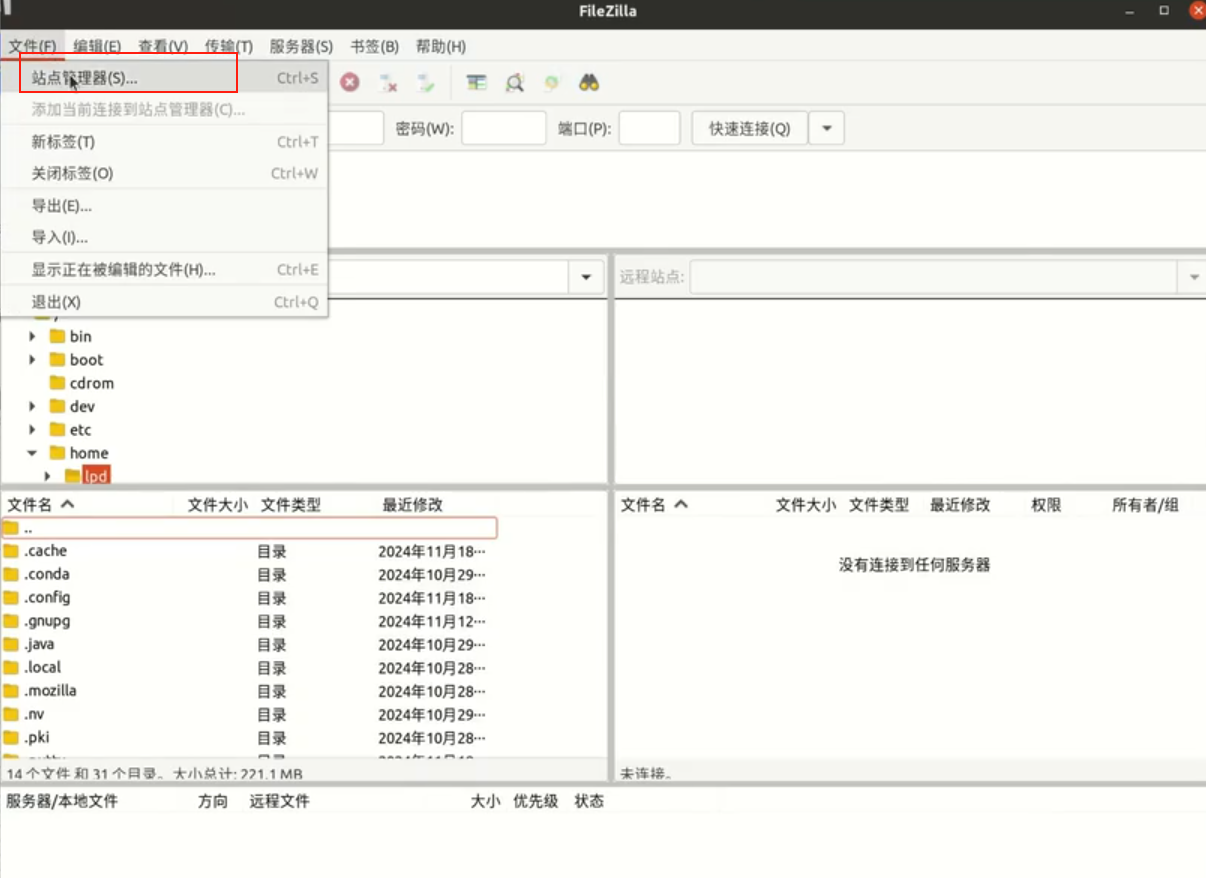Choose 新标签(T) menu entry

(x=164, y=142)
